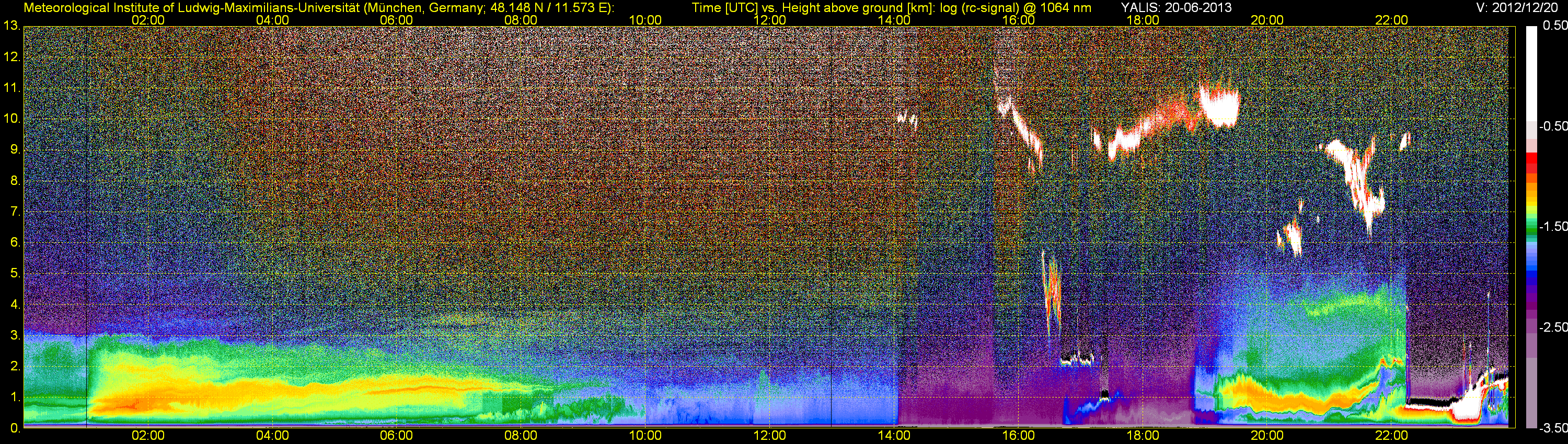Click the -3.50 color scale value
This screenshot has width=1568, height=444.
(1553, 428)
